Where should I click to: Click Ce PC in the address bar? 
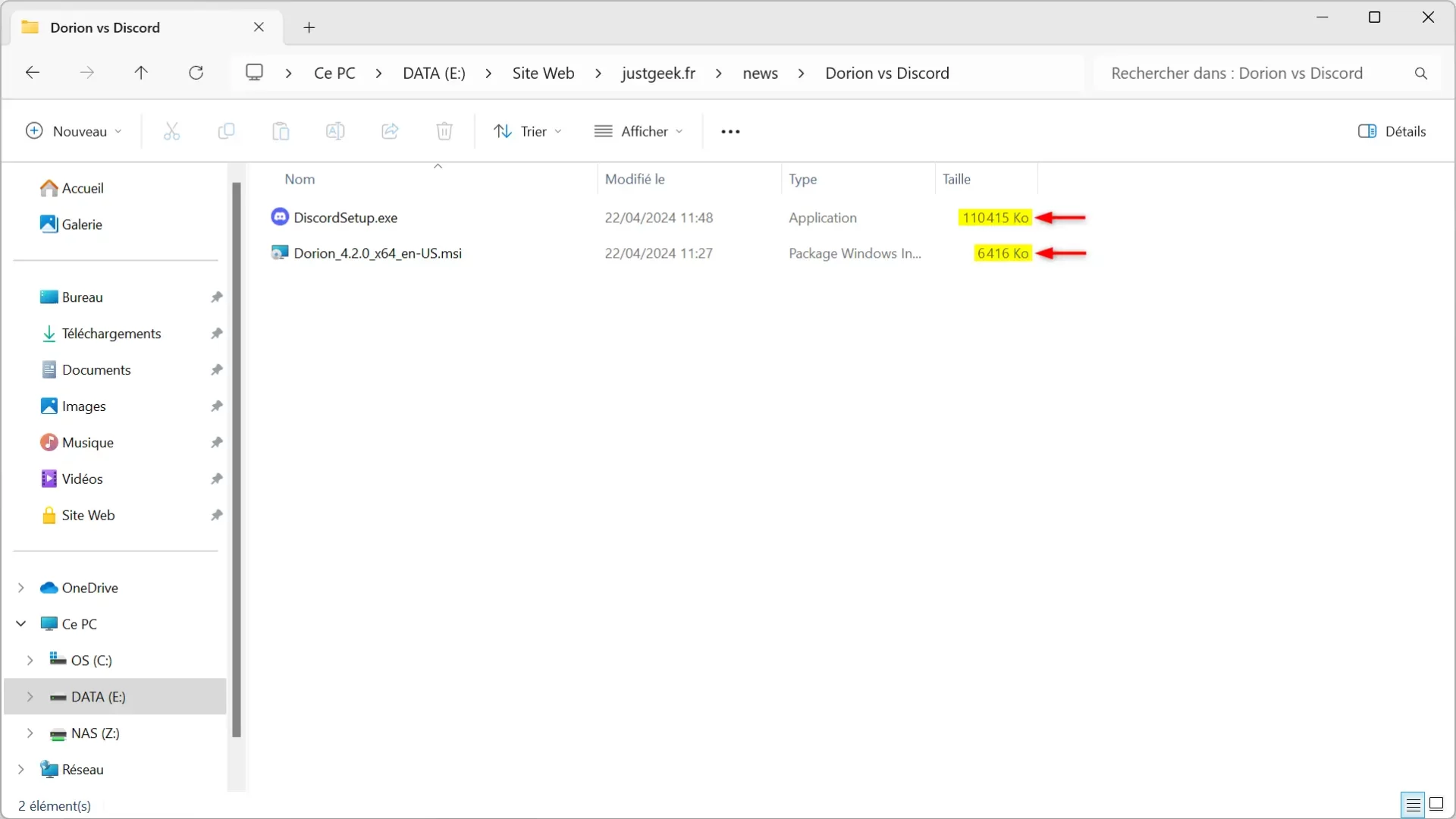pos(334,73)
